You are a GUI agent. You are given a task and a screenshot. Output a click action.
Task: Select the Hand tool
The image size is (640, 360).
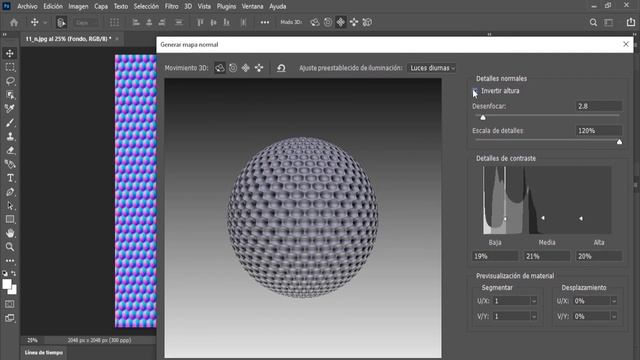[10, 233]
